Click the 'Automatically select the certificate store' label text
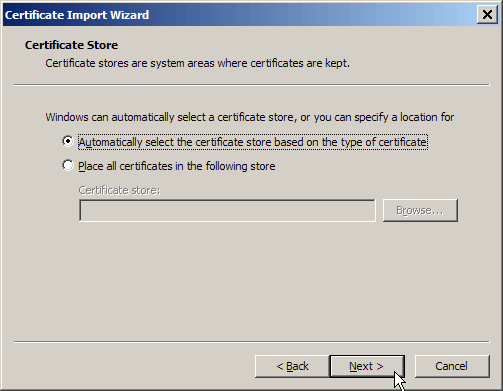 click(x=253, y=142)
